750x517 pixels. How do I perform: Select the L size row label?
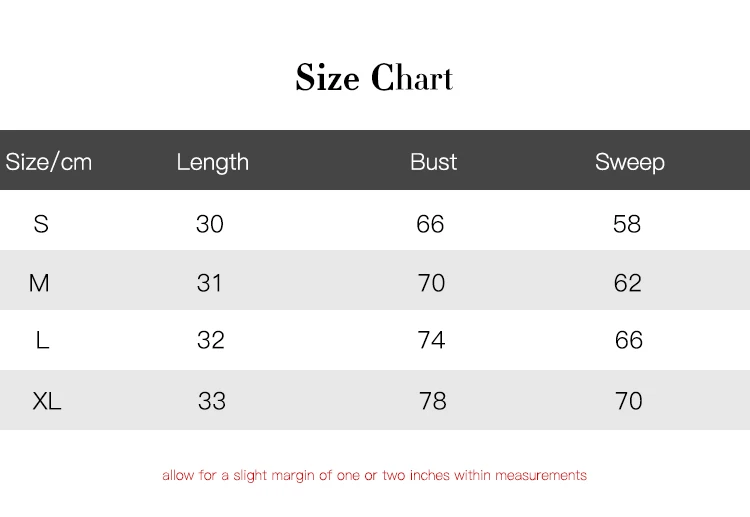coord(42,341)
